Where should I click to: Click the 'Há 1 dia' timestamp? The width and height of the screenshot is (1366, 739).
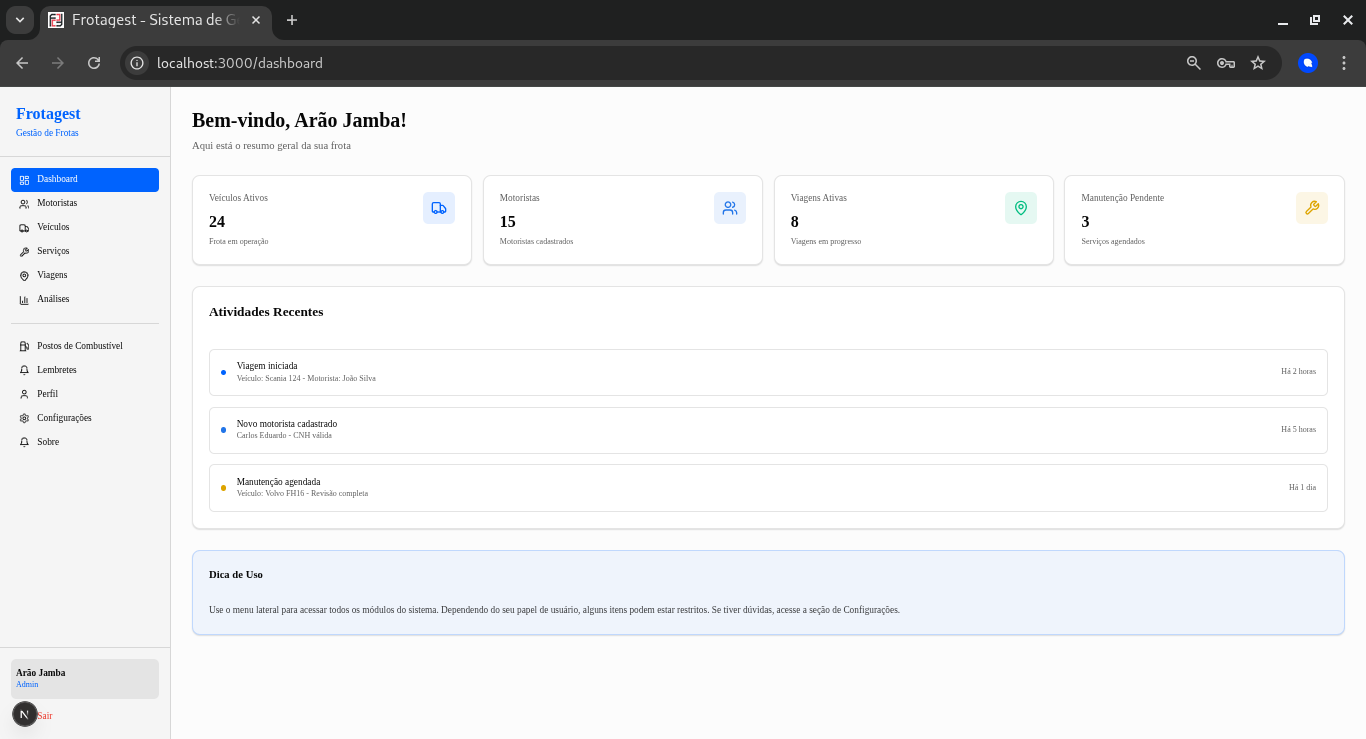coord(1302,488)
